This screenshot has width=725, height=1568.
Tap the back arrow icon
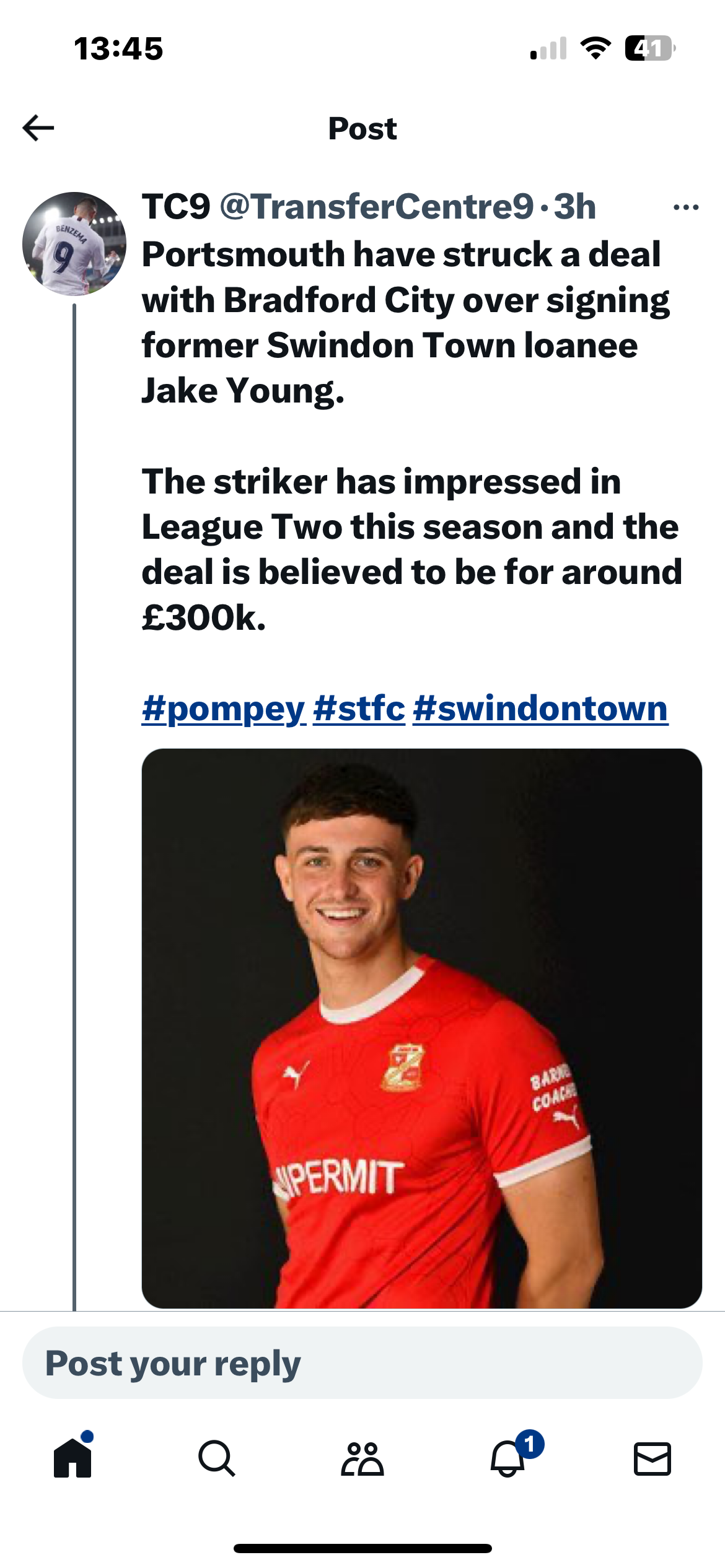[38, 128]
